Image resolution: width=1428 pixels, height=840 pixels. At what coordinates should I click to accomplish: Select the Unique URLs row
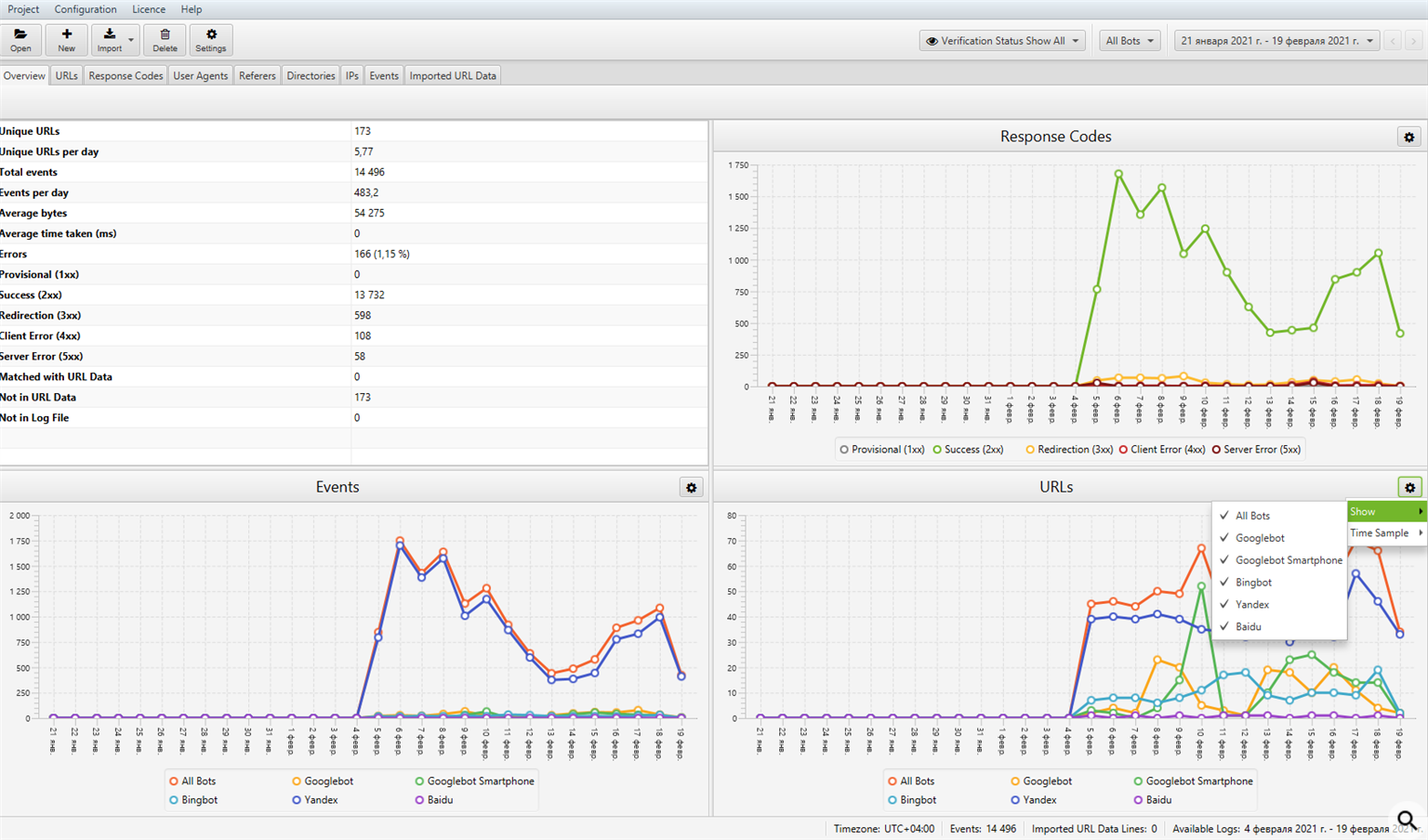(x=353, y=131)
